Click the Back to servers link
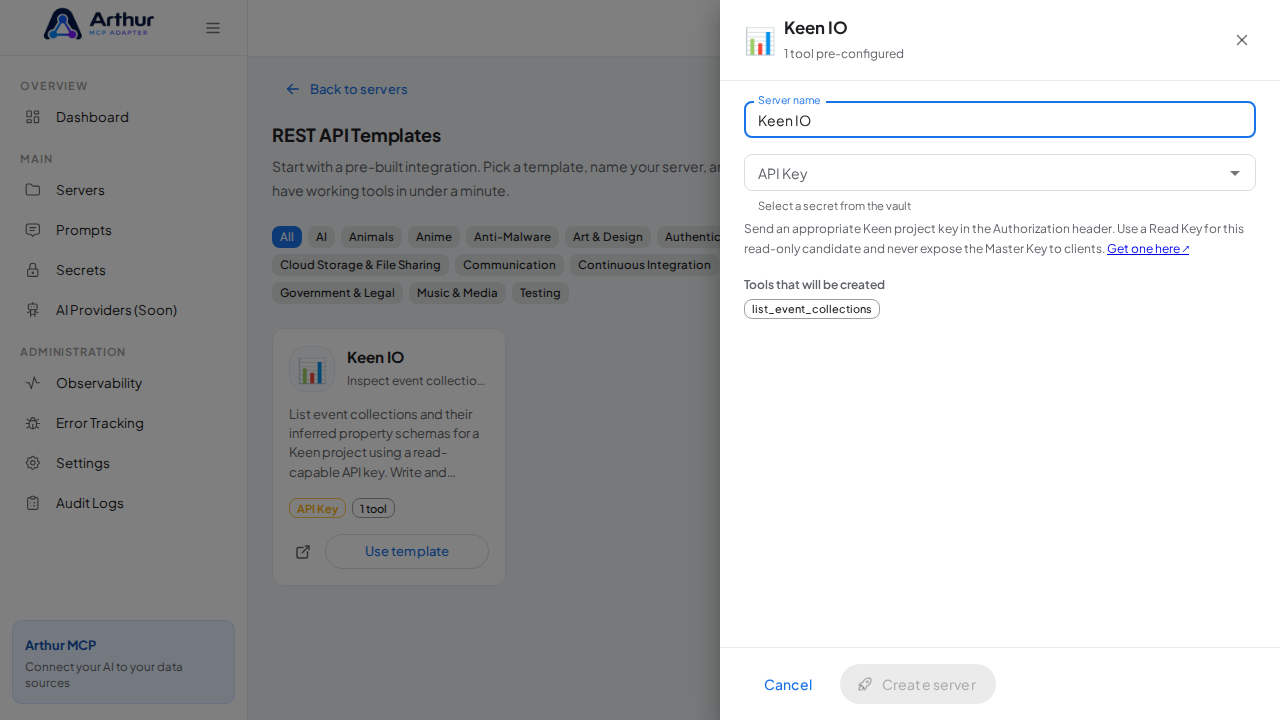This screenshot has height=720, width=1280. click(347, 89)
